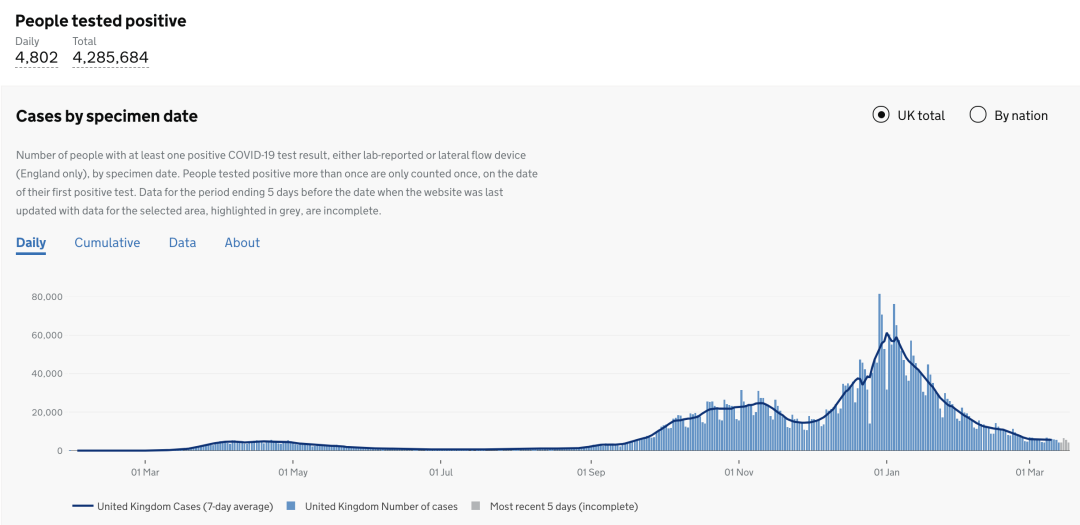Viewport: 1080px width, 525px height.
Task: Click the tallest bar near 01 Jan
Action: point(880,372)
